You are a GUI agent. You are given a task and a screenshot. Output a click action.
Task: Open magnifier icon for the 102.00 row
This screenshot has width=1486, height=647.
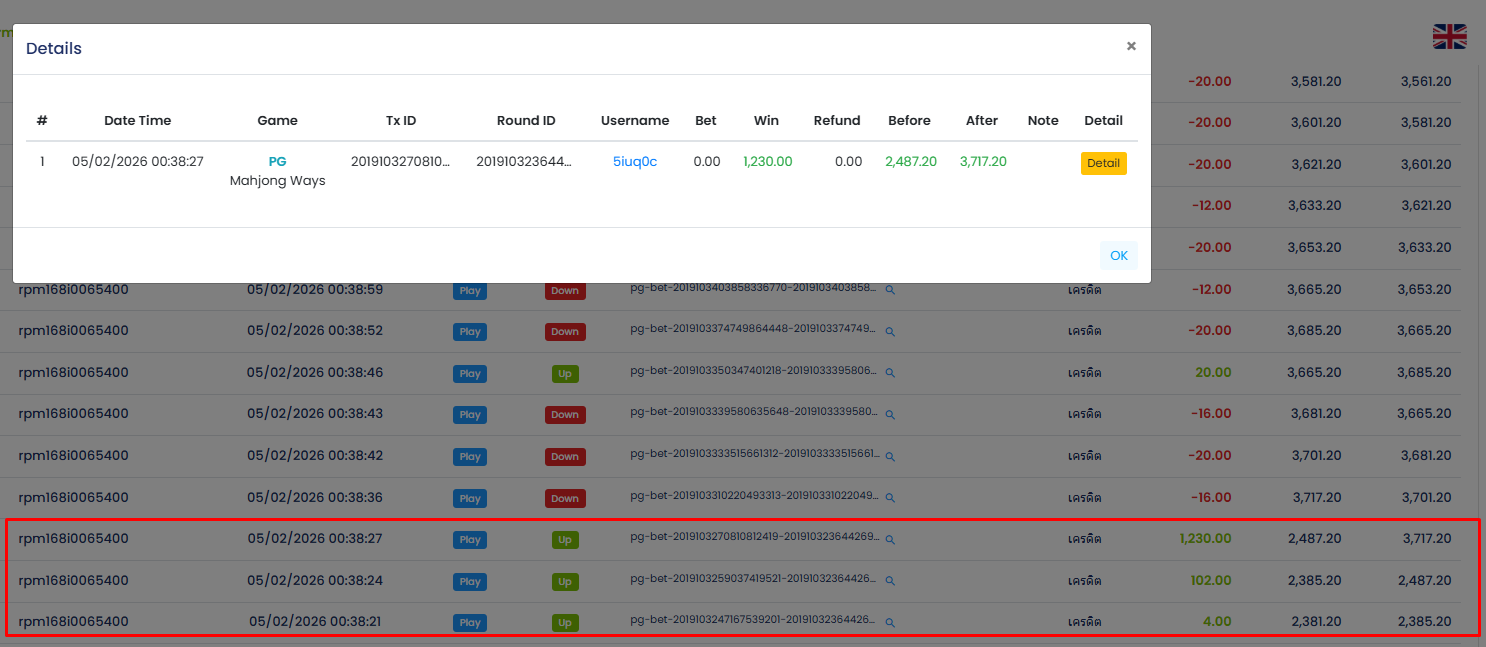[x=889, y=581]
